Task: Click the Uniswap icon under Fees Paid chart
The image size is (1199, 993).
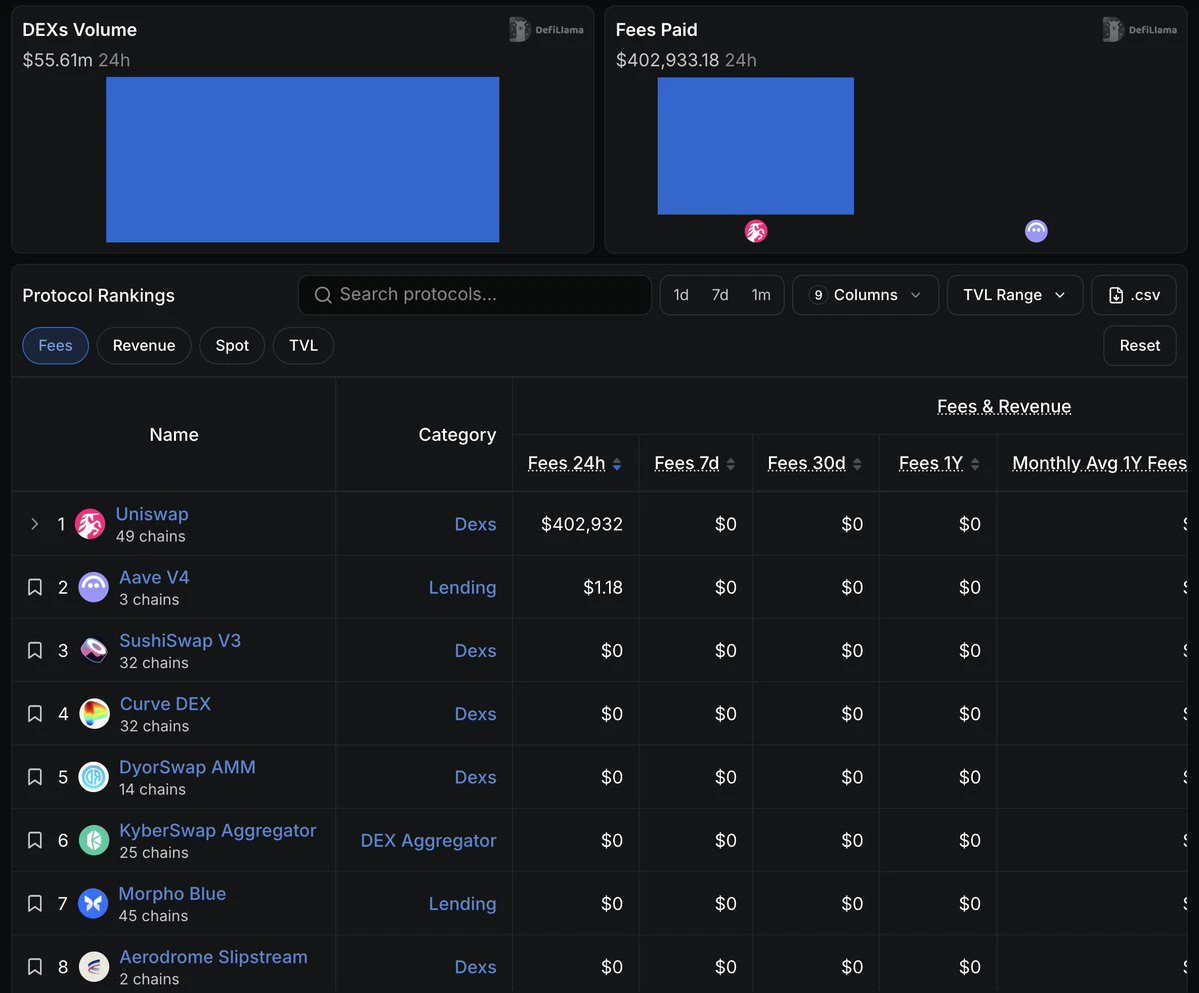Action: pos(755,231)
